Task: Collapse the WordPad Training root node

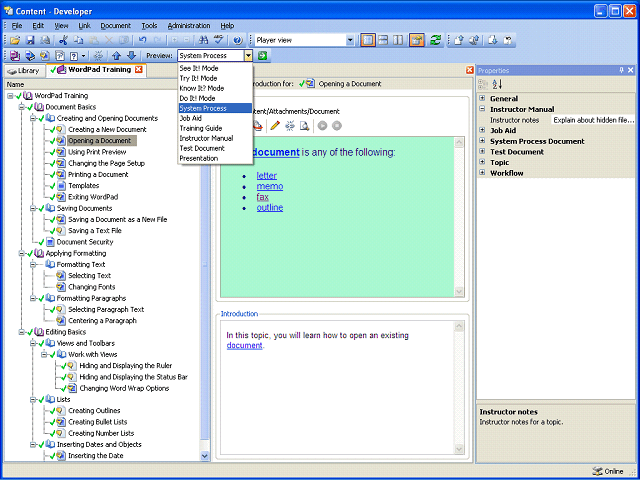Action: [10, 96]
